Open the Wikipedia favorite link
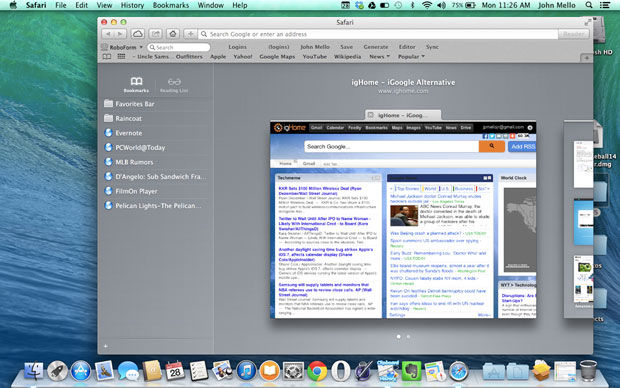The height and width of the screenshot is (388, 620). click(x=347, y=57)
